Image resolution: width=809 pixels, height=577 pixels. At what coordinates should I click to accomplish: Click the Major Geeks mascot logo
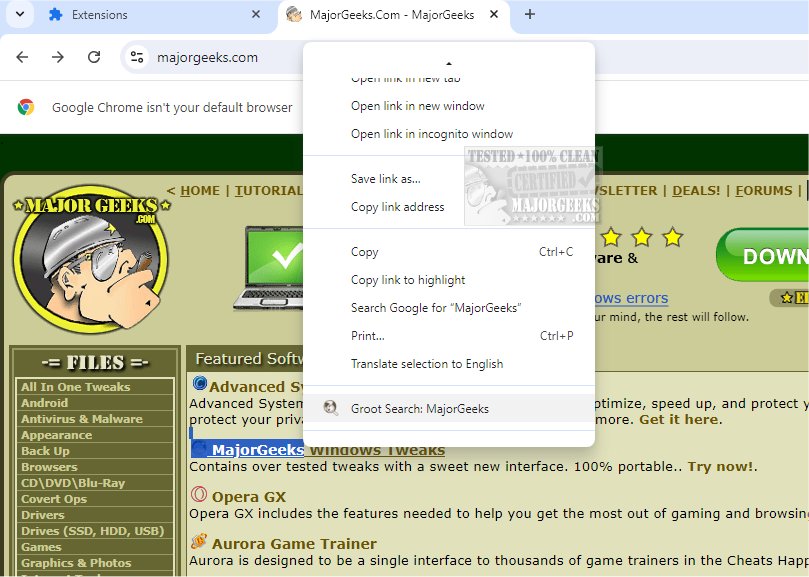click(x=91, y=261)
